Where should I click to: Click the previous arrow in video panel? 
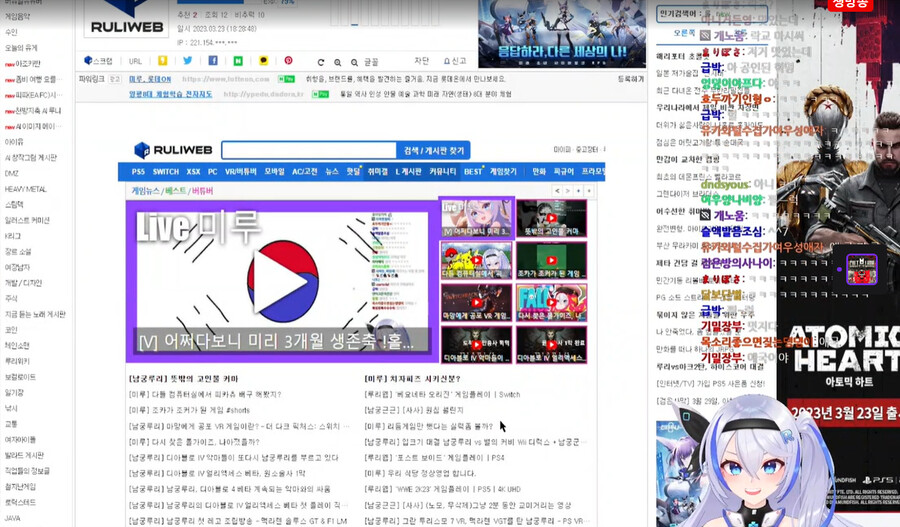click(x=557, y=191)
